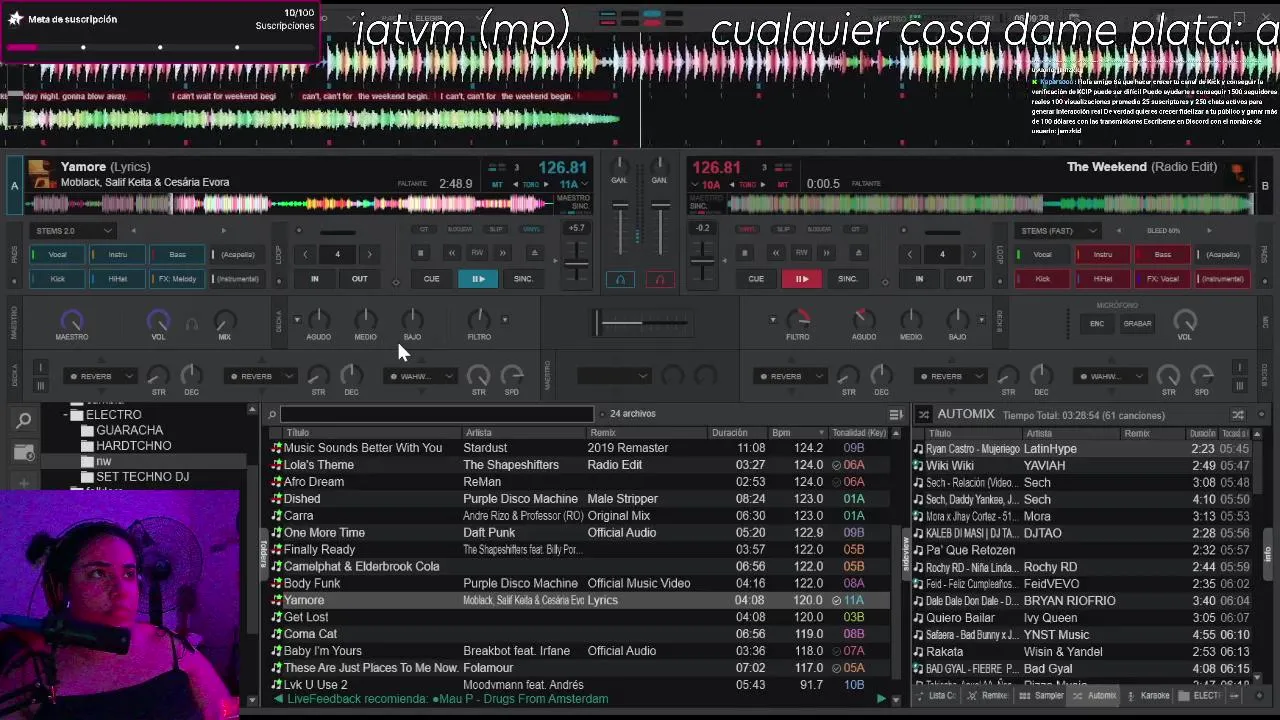1280x720 pixels.
Task: Click deck A play/pause button
Action: (478, 279)
